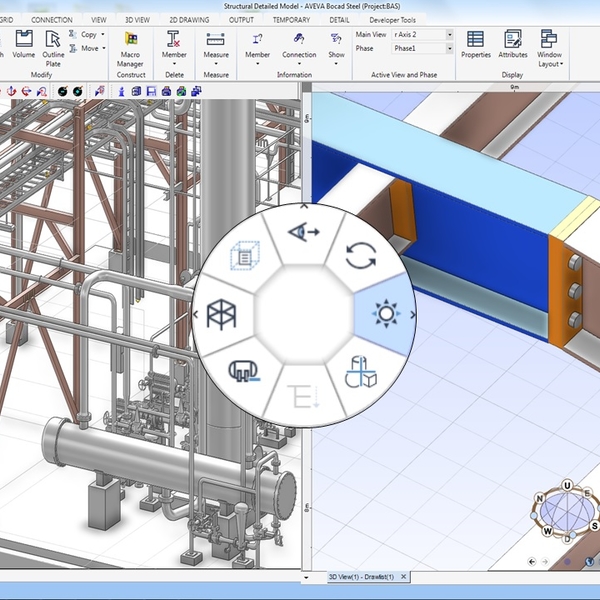
Task: Click the top chevron on radial menu
Action: point(304,206)
